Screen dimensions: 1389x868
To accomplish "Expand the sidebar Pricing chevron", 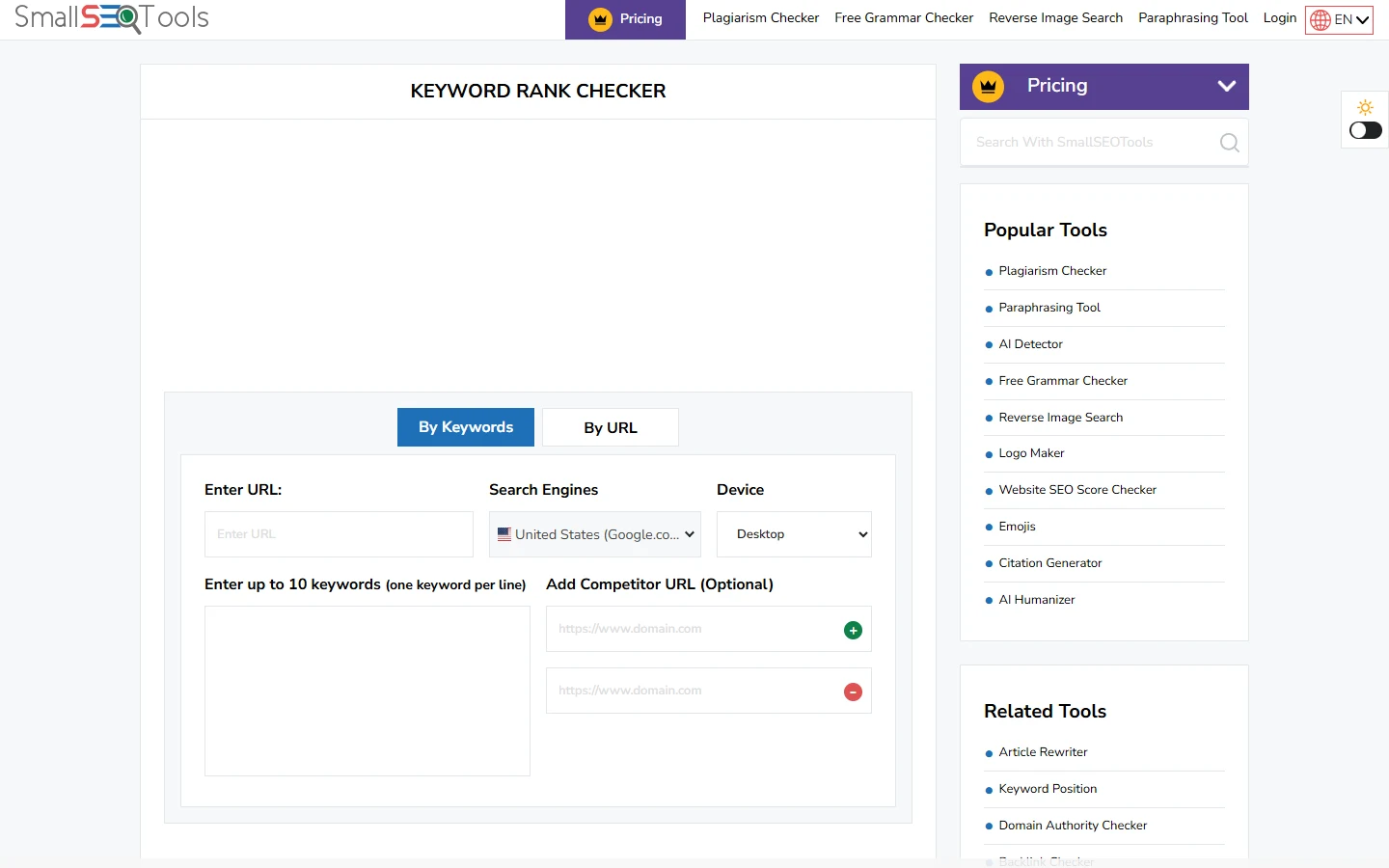I will (1227, 86).
